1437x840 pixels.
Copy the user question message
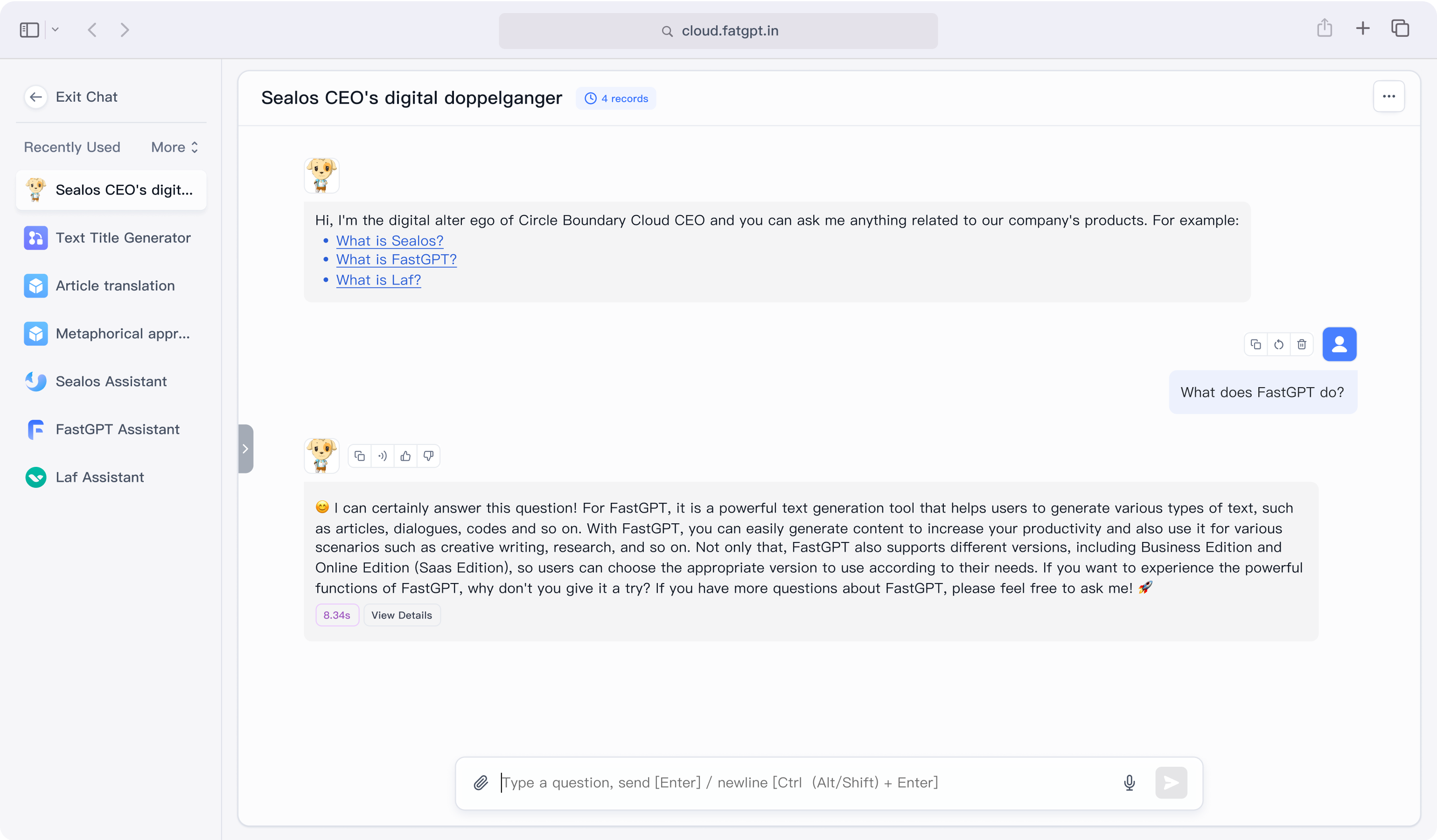click(x=1256, y=344)
